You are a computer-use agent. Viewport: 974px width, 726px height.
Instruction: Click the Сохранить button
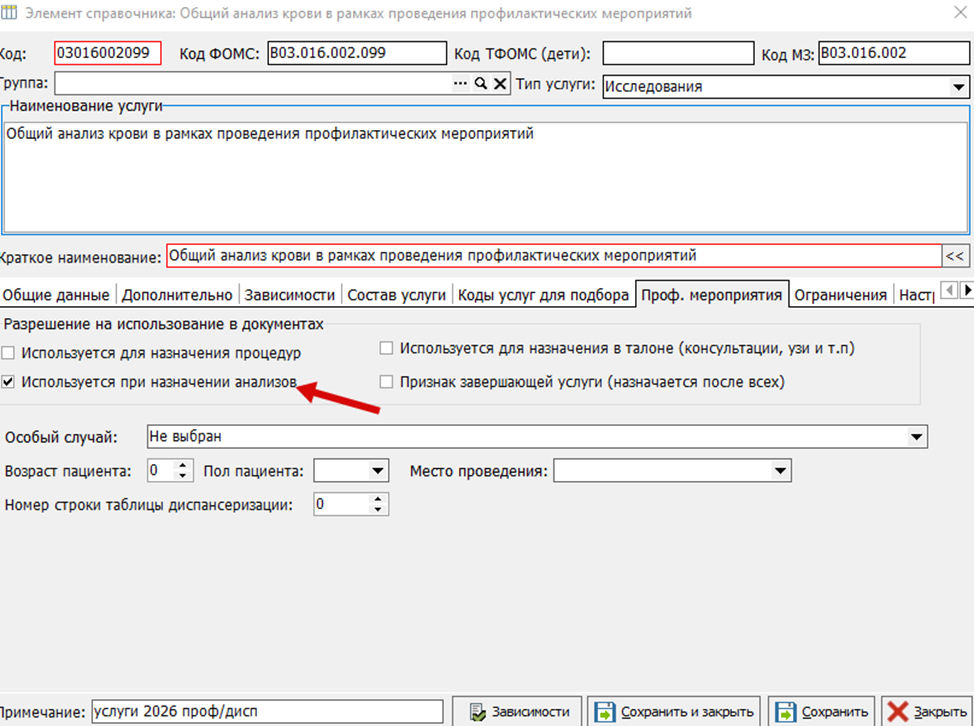click(x=822, y=712)
